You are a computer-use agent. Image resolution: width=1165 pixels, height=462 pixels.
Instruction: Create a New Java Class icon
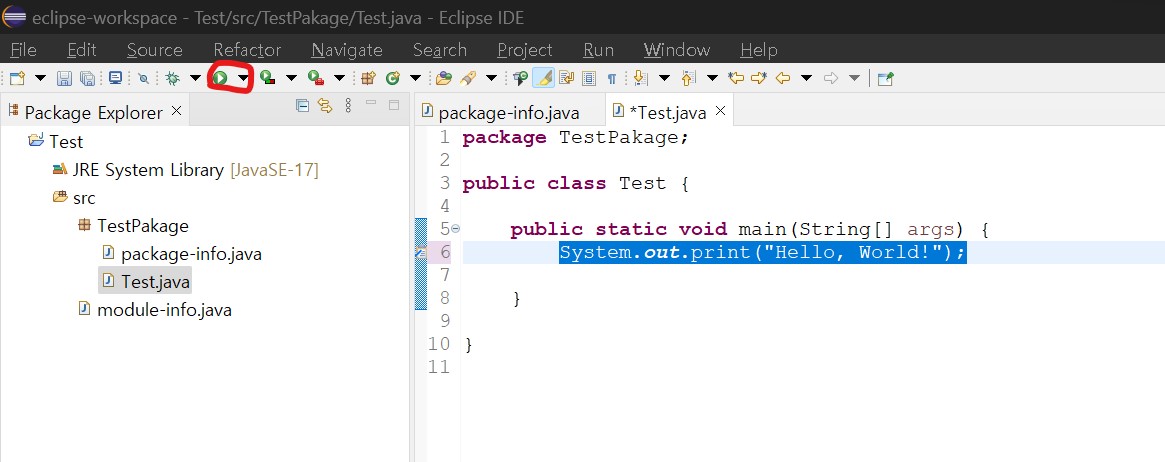[392, 78]
